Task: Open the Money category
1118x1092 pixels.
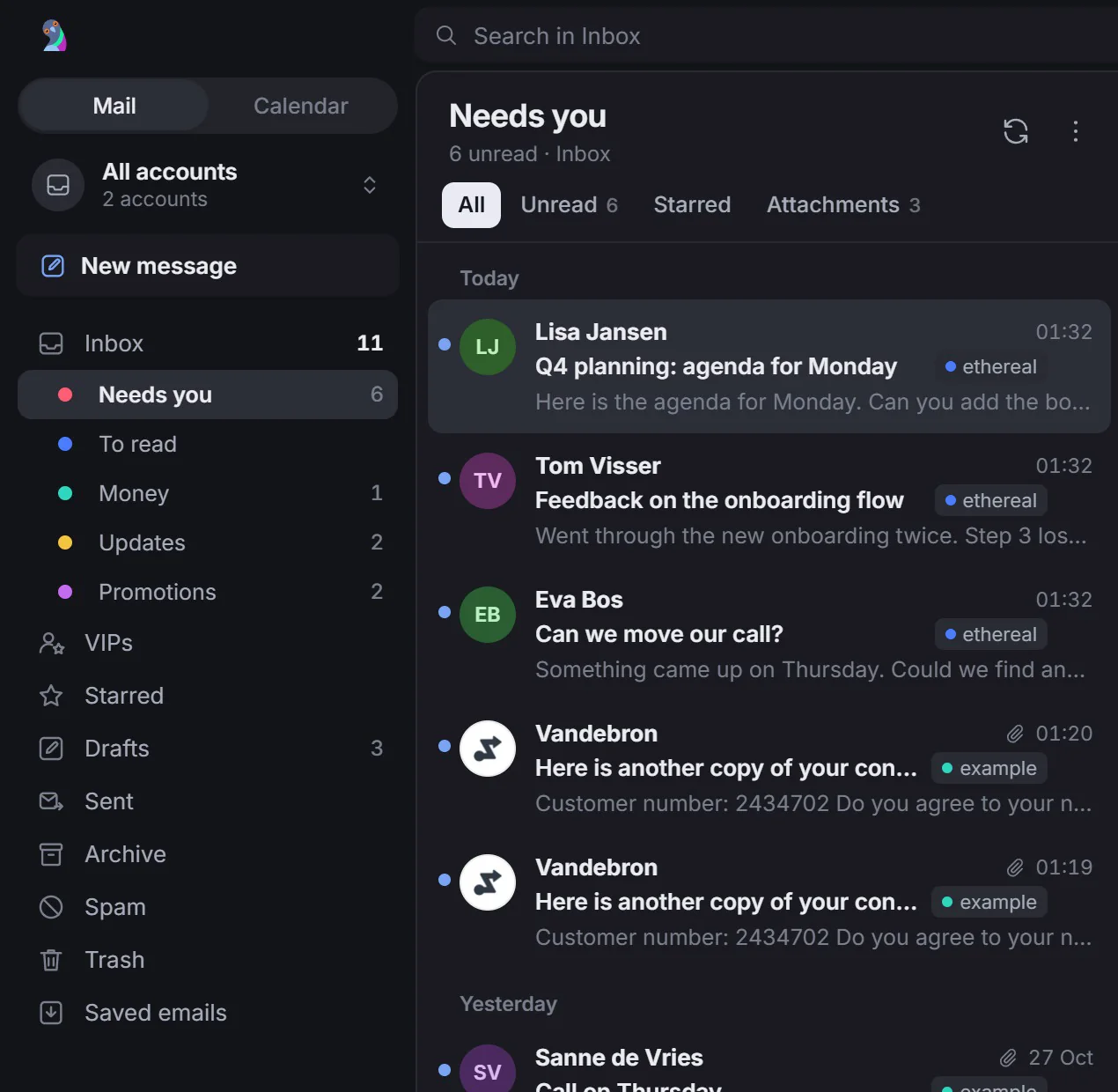Action: 208,493
